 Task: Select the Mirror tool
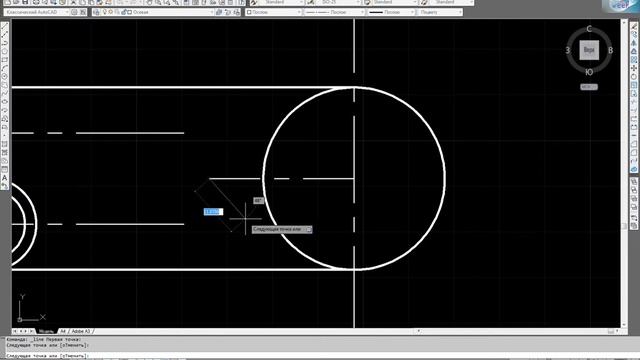(x=634, y=43)
